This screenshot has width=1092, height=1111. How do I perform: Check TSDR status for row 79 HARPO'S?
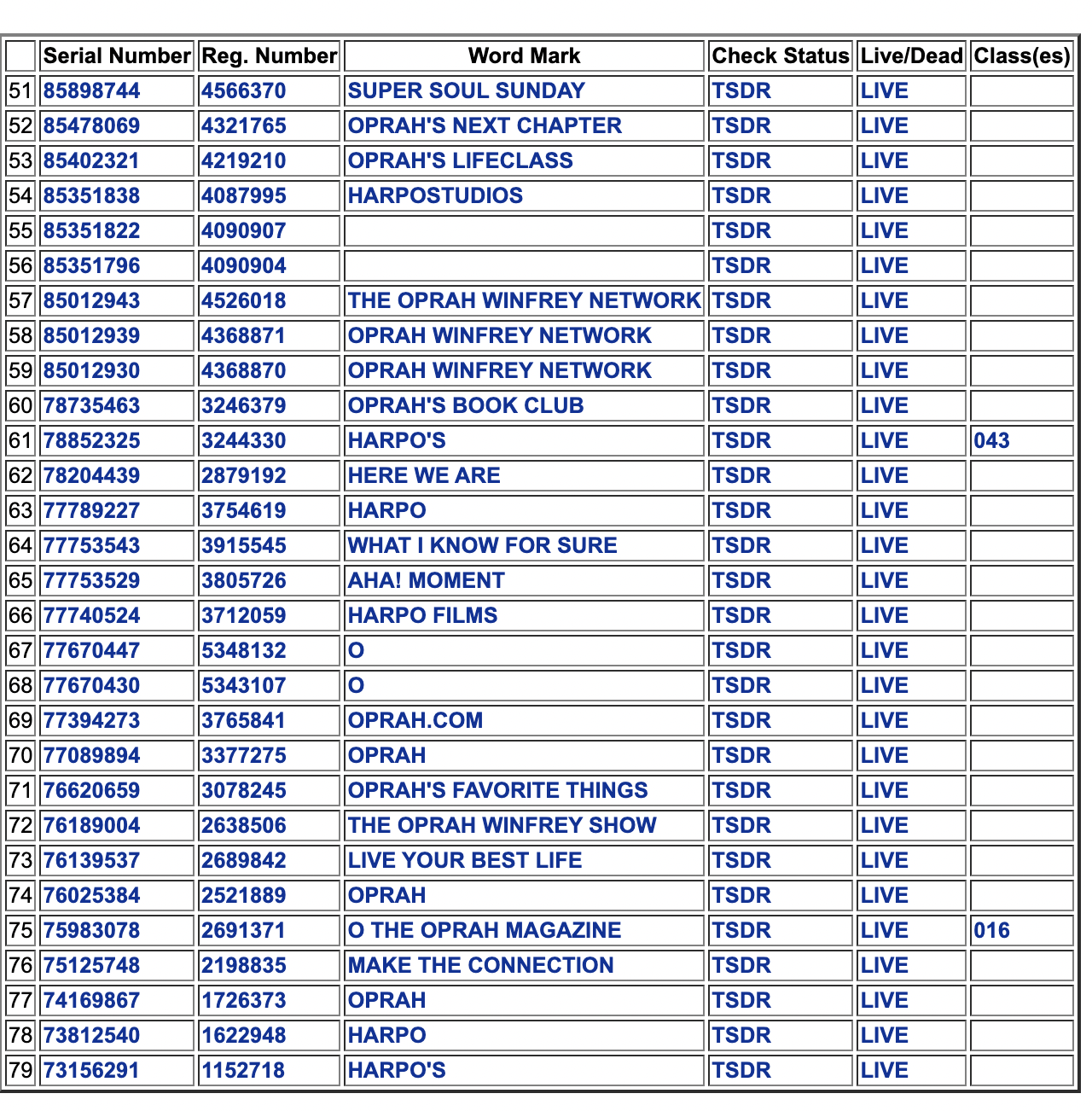(741, 1071)
